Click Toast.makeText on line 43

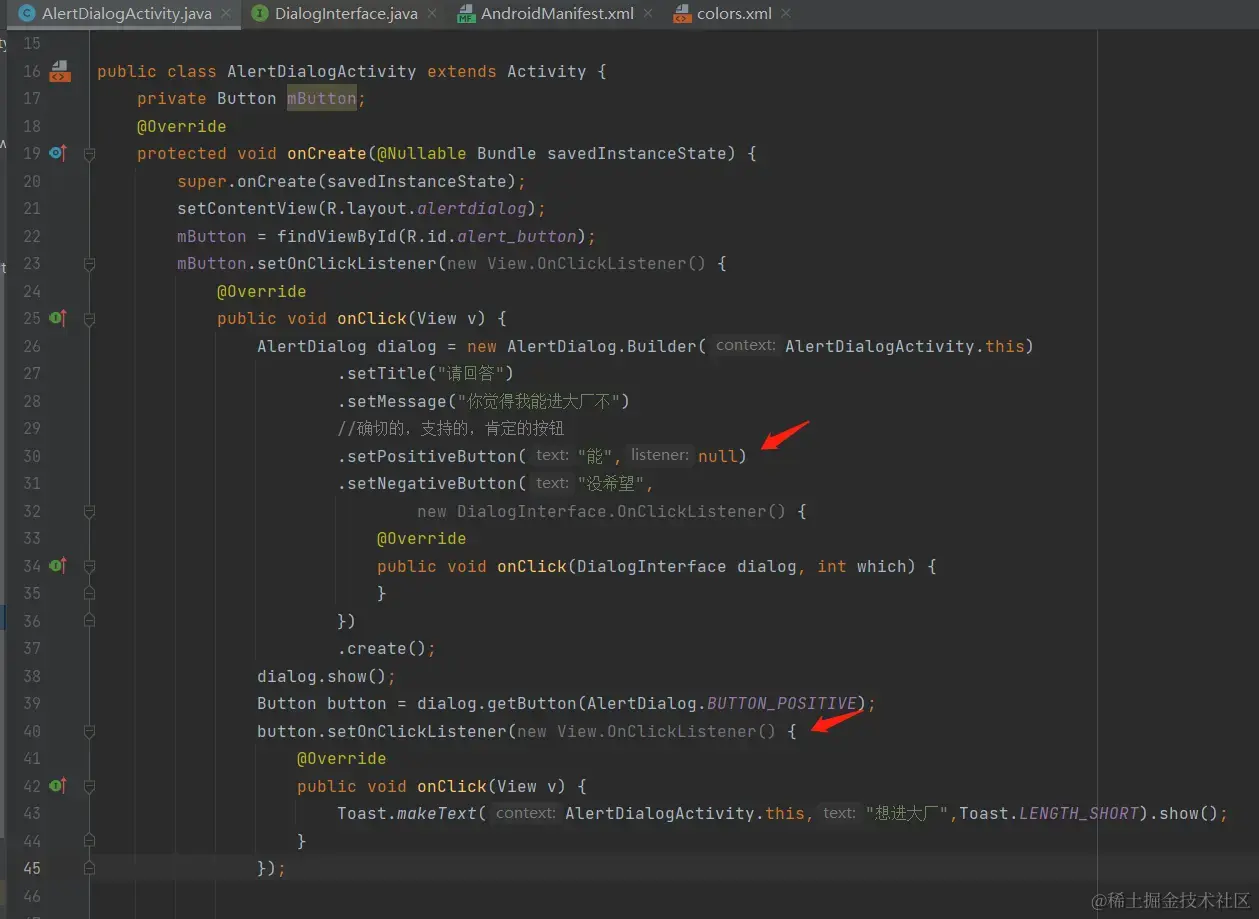406,813
